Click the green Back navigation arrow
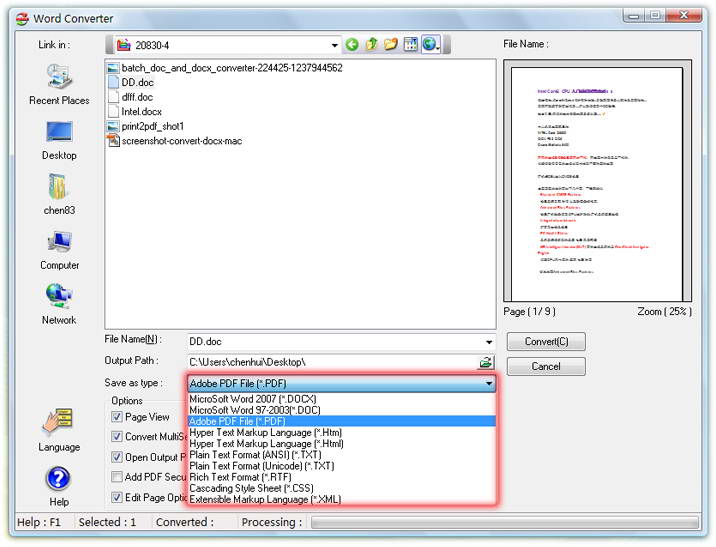The image size is (716, 547). [x=352, y=45]
